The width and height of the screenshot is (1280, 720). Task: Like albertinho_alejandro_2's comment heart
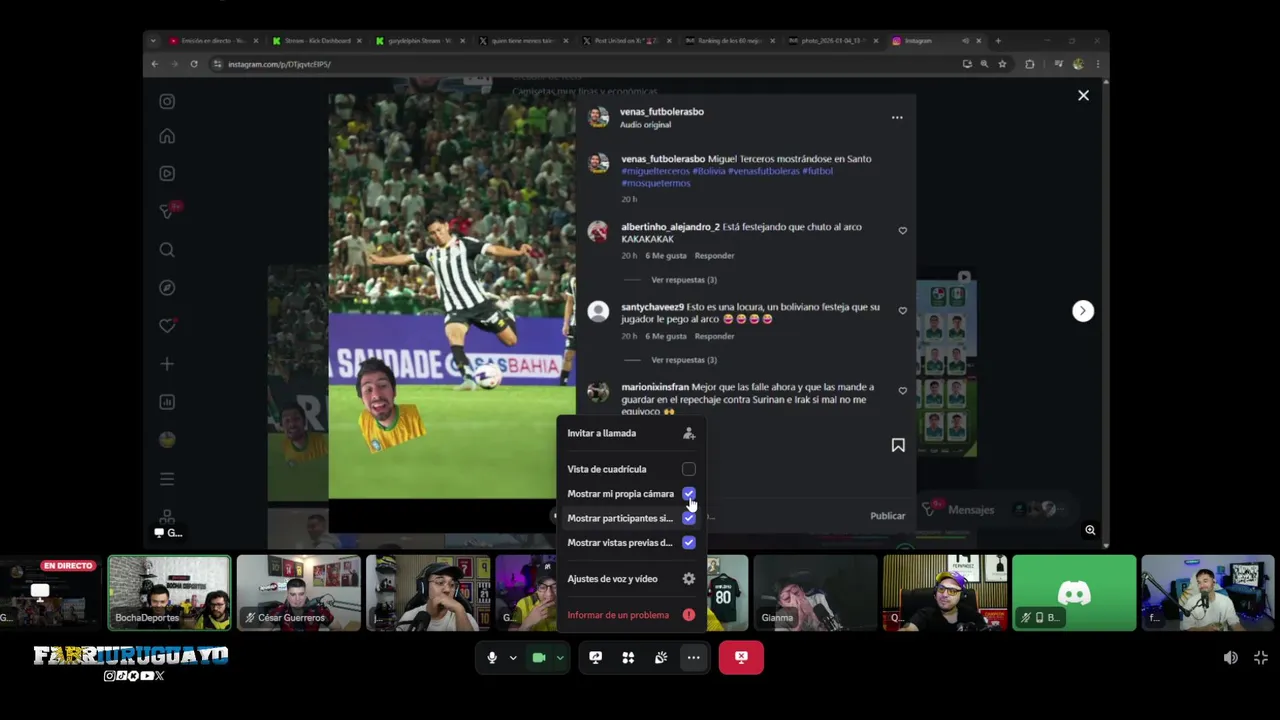tap(902, 231)
